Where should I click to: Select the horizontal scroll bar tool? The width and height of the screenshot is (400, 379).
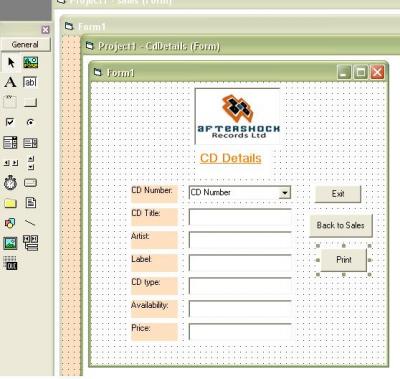point(11,163)
